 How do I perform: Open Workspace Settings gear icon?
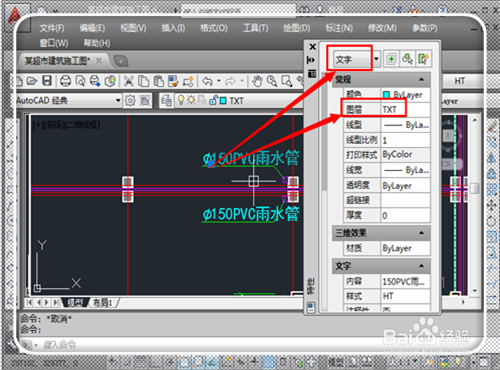click(130, 100)
